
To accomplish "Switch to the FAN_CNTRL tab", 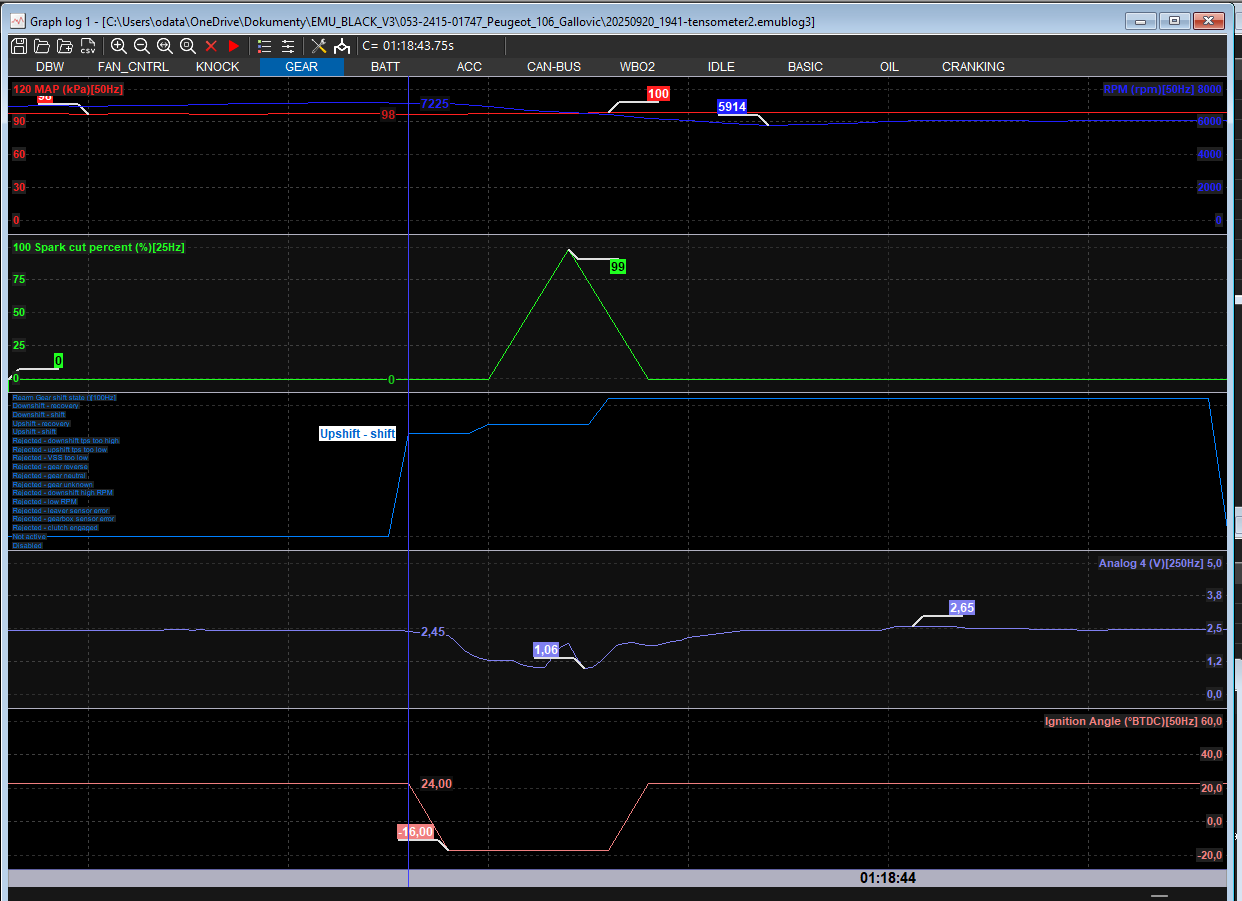I will [x=133, y=67].
